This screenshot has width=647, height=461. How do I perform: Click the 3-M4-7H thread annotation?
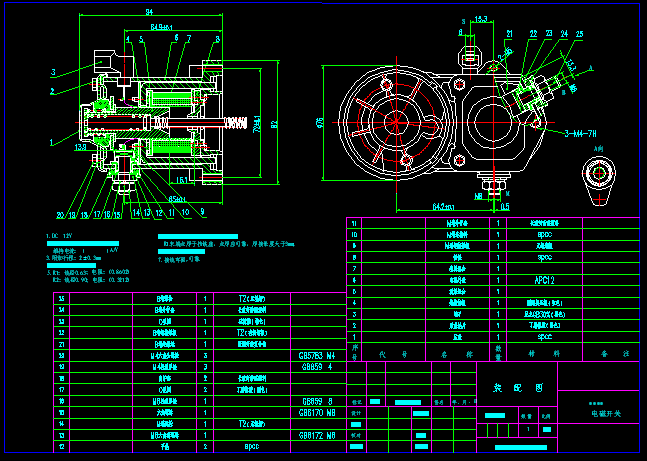click(581, 132)
